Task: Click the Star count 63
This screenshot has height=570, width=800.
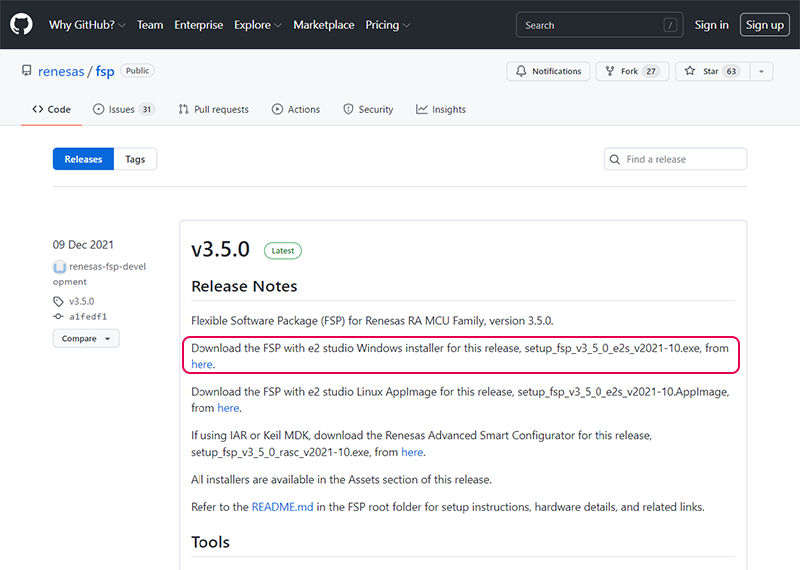Action: pyautogui.click(x=732, y=71)
